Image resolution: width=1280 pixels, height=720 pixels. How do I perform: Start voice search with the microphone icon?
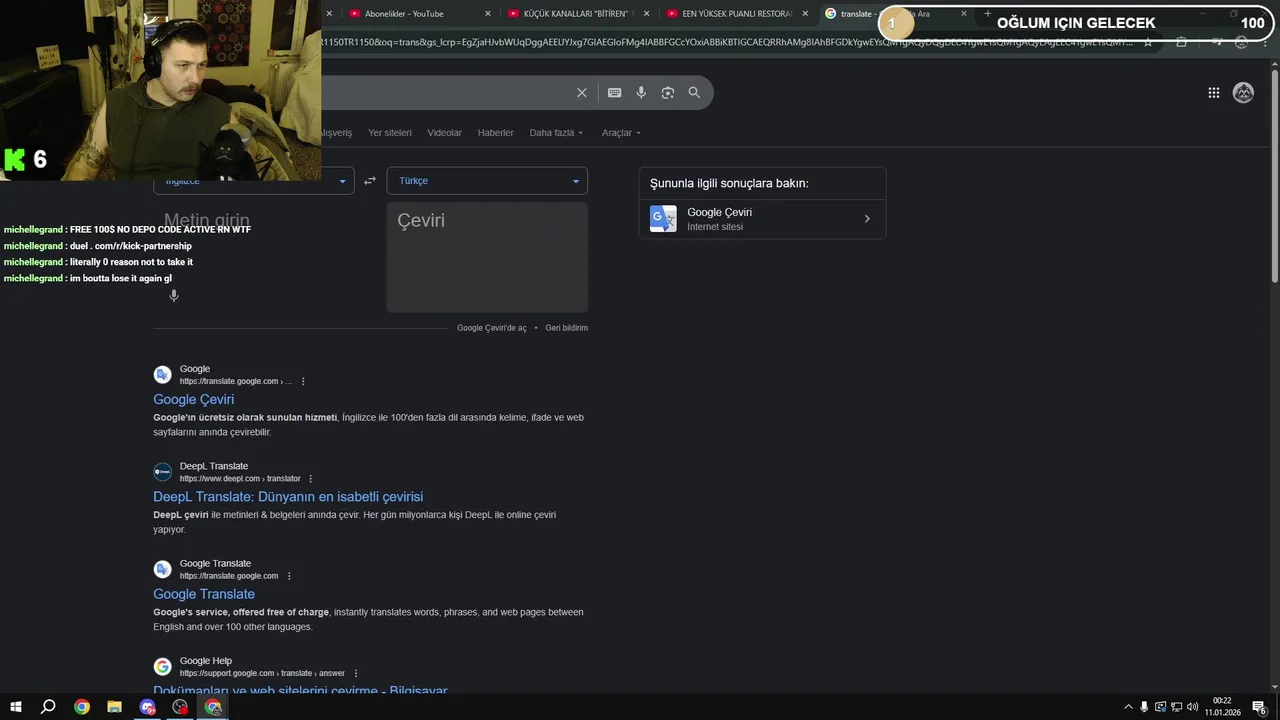(x=641, y=92)
